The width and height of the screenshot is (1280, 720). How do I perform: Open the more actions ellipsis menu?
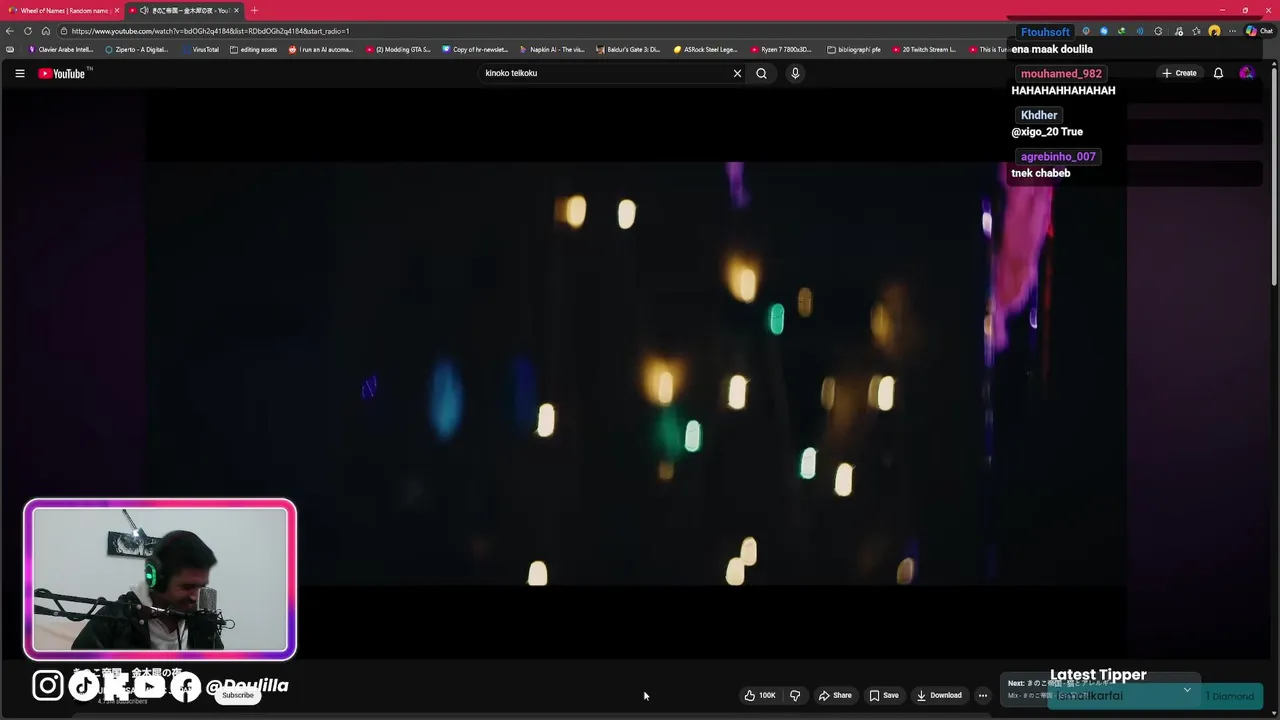pyautogui.click(x=983, y=695)
